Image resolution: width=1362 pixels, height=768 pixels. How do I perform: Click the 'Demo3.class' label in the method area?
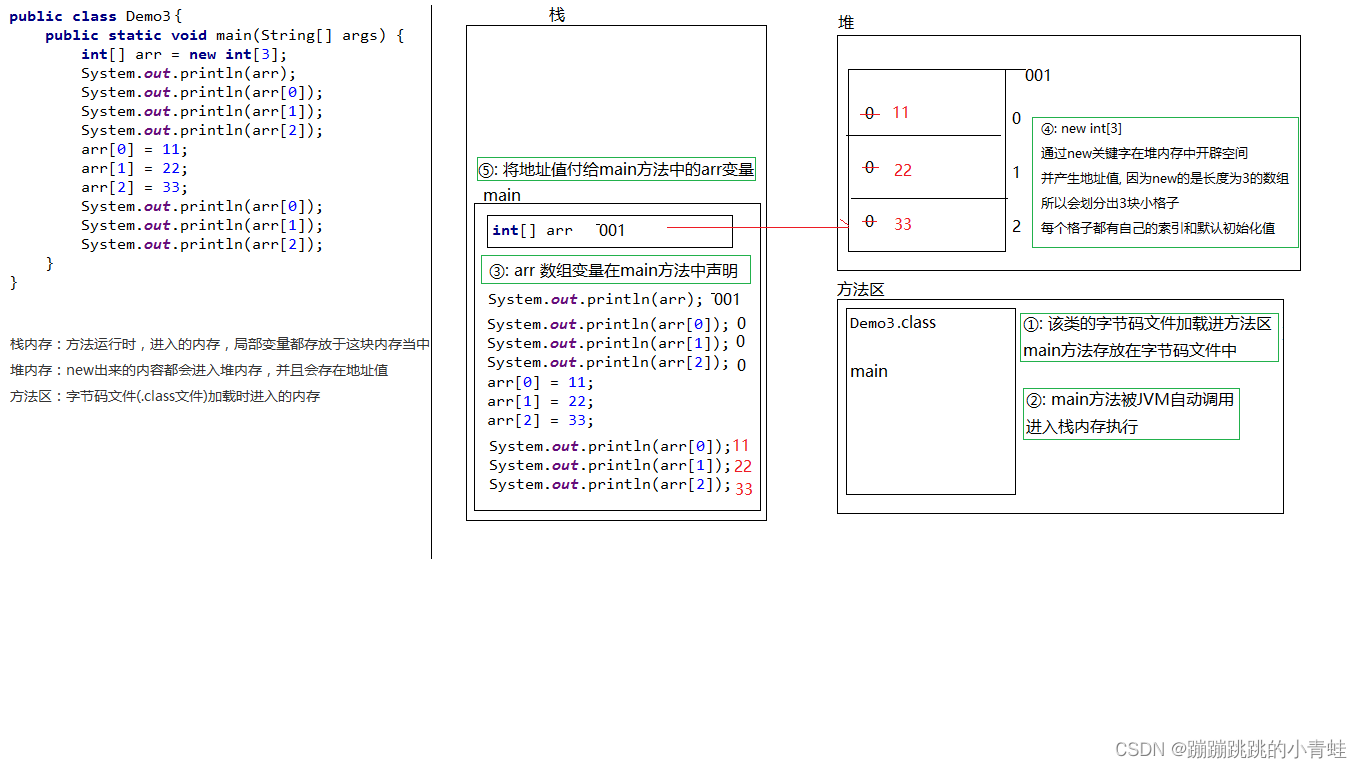893,322
